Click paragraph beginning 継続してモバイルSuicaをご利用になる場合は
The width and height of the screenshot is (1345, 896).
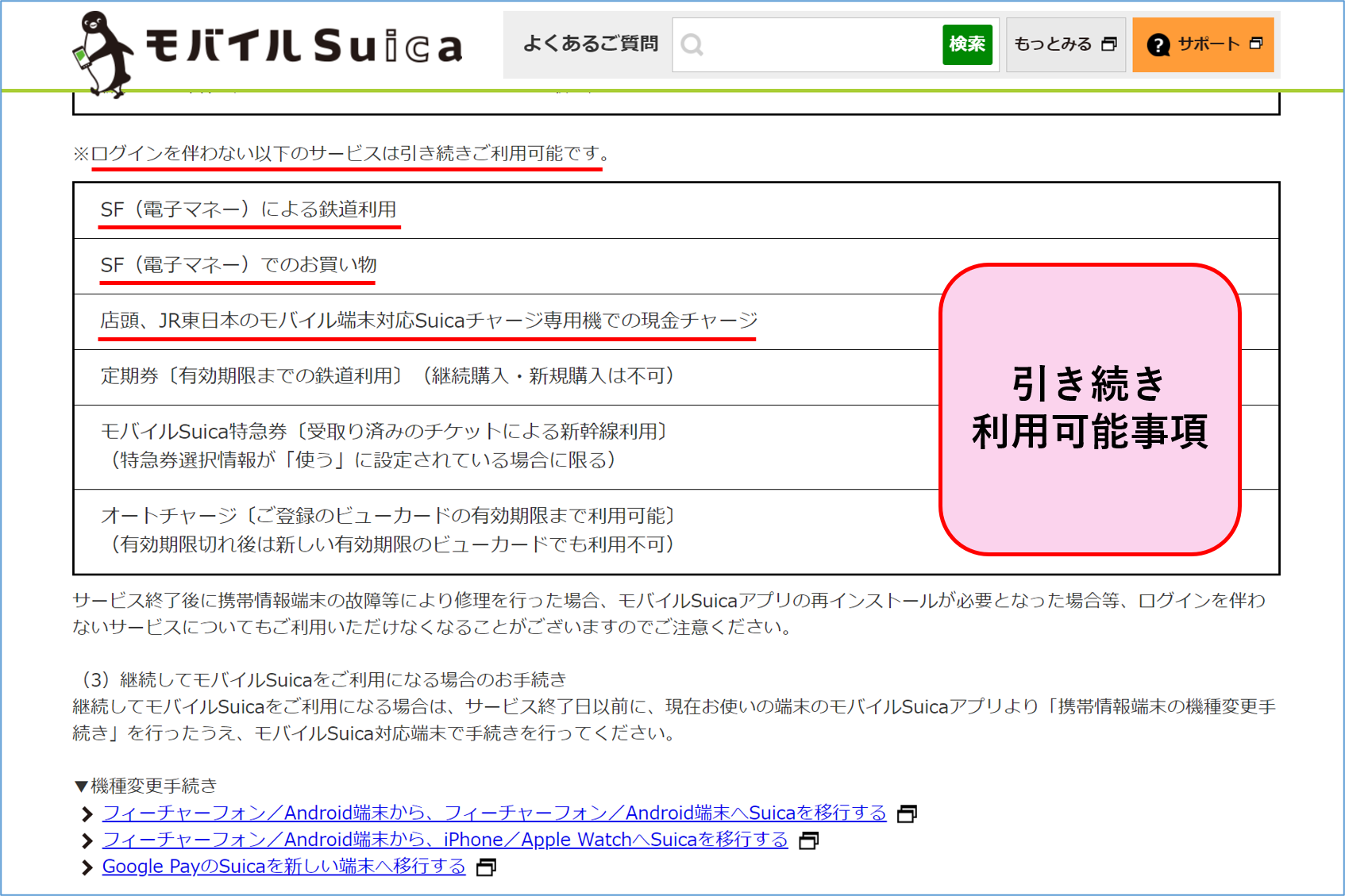674,720
